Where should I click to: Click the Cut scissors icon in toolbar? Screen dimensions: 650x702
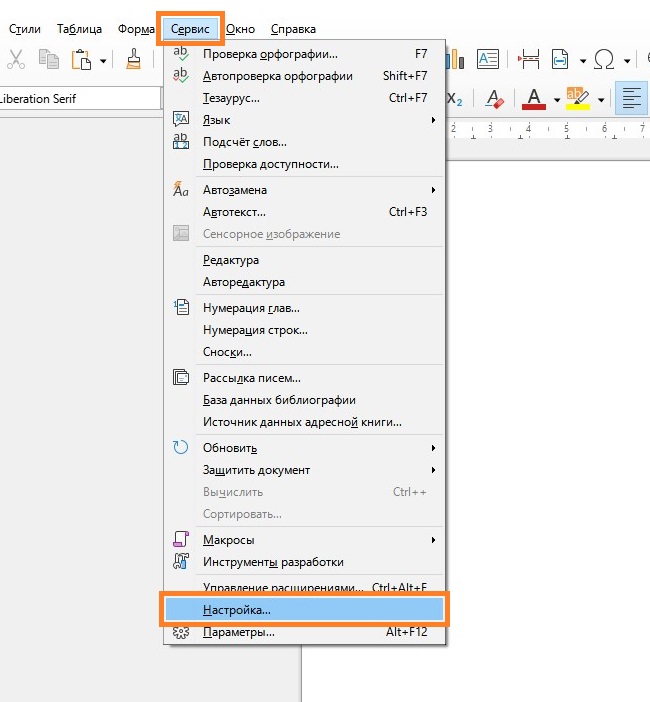(x=16, y=60)
